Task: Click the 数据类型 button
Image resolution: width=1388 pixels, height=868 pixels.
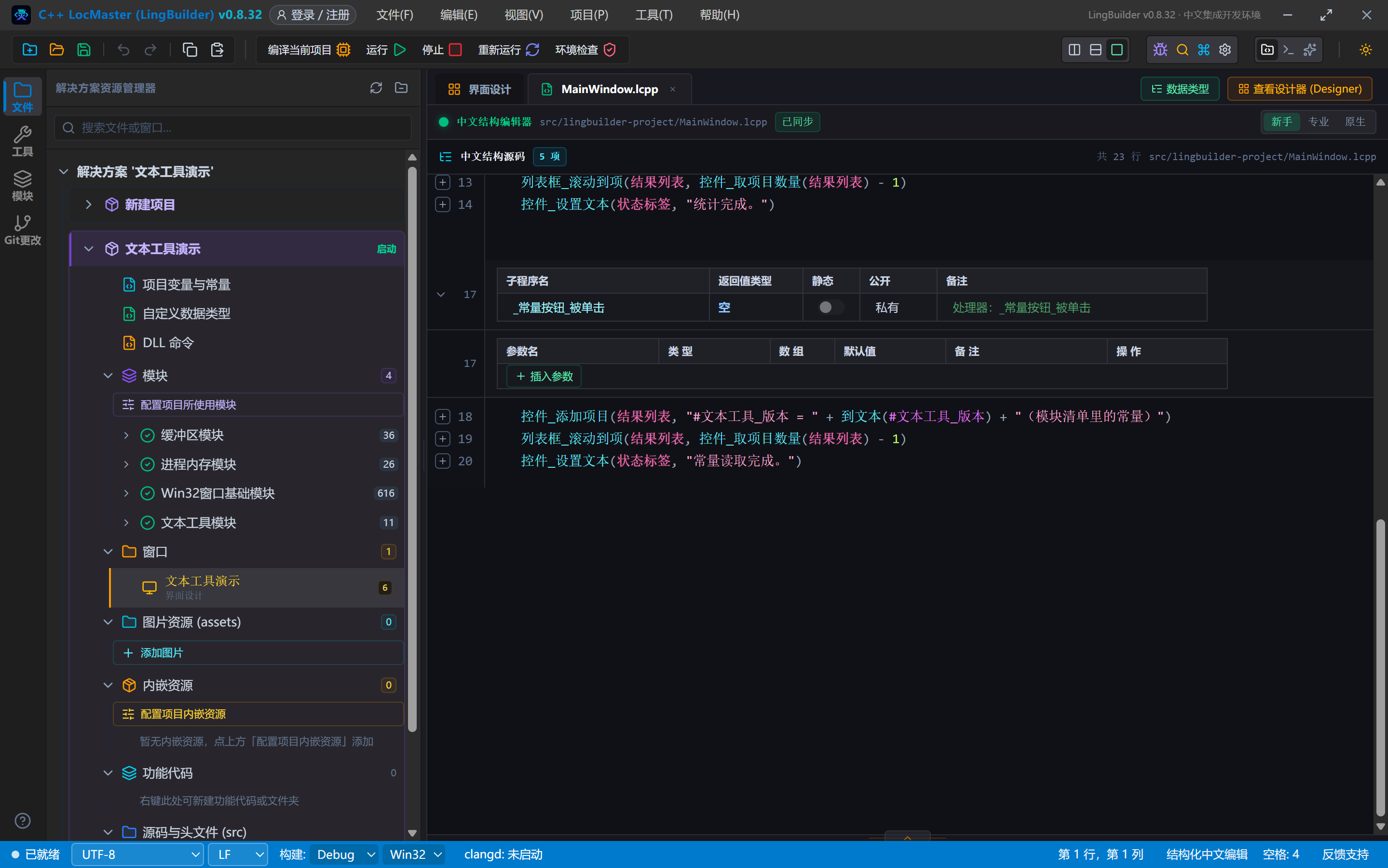Action: (1180, 89)
